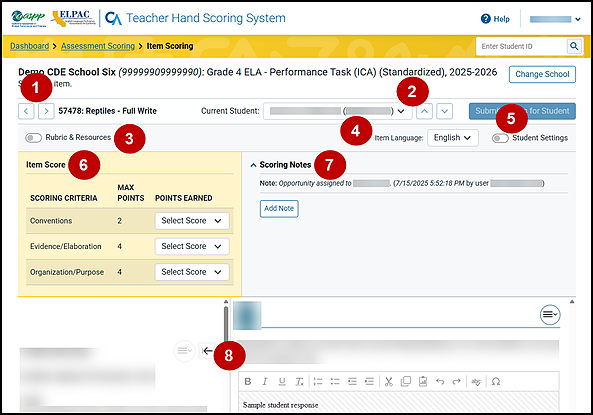Image resolution: width=593 pixels, height=415 pixels.
Task: Toggle the Student Settings switch
Action: coord(500,138)
